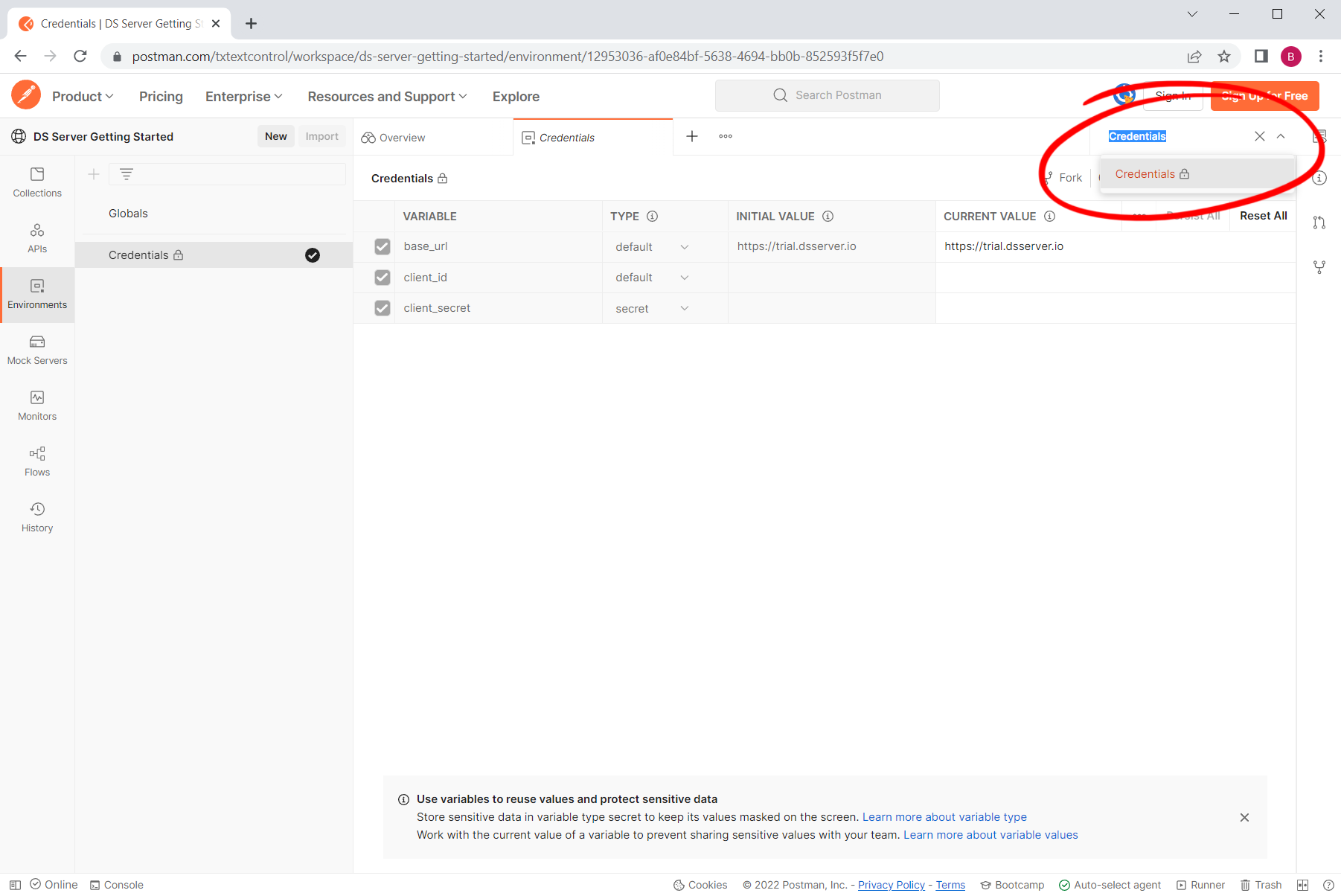Open the Monitors sidebar panel
The height and width of the screenshot is (896, 1341).
(37, 406)
